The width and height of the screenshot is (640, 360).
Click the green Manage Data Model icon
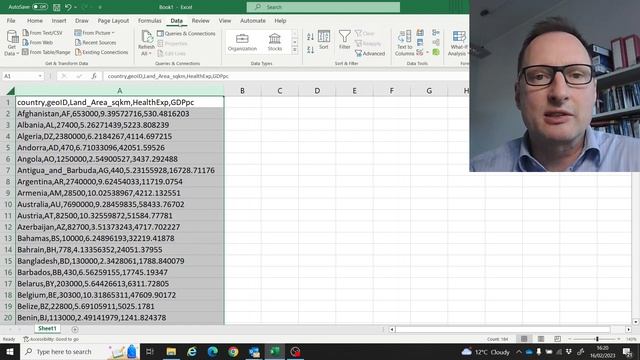click(x=436, y=52)
